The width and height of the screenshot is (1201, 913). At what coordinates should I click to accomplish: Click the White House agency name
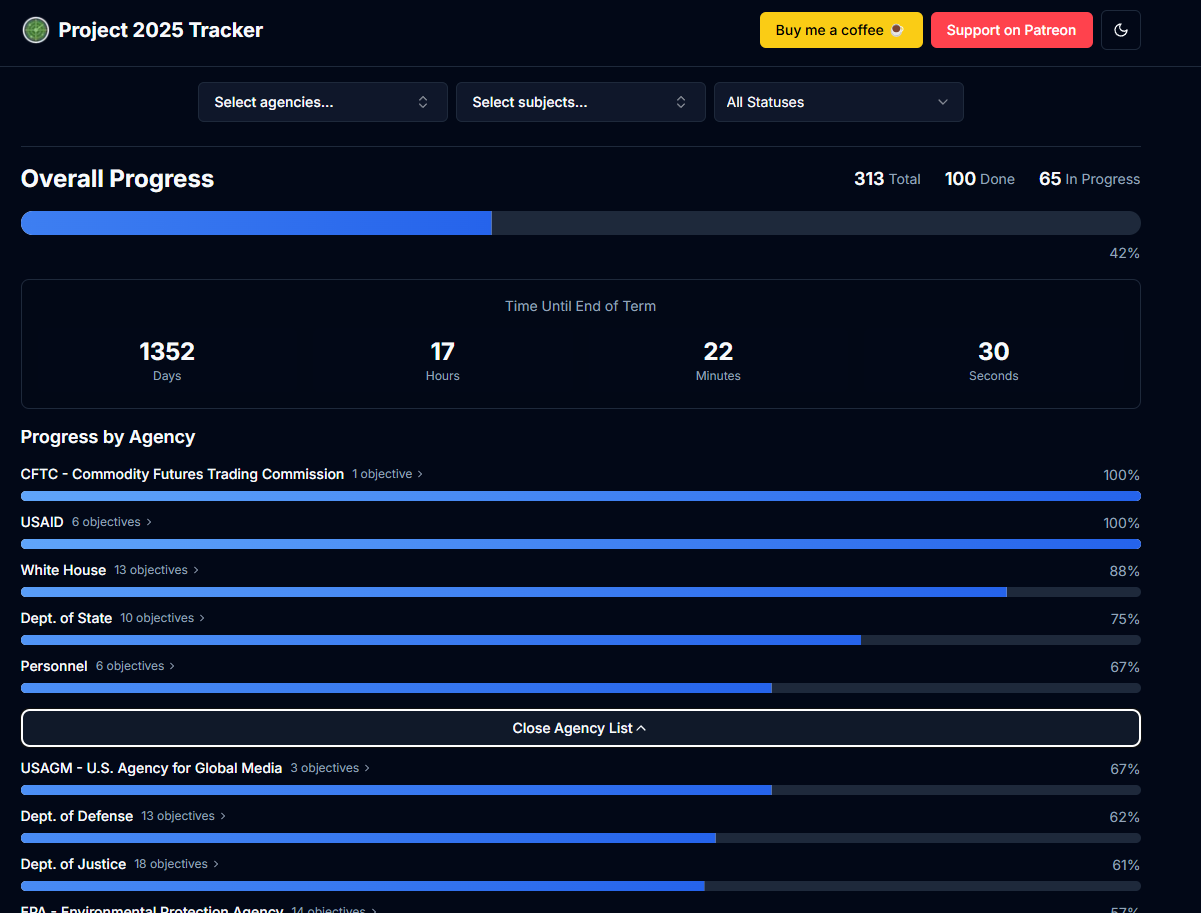point(63,570)
